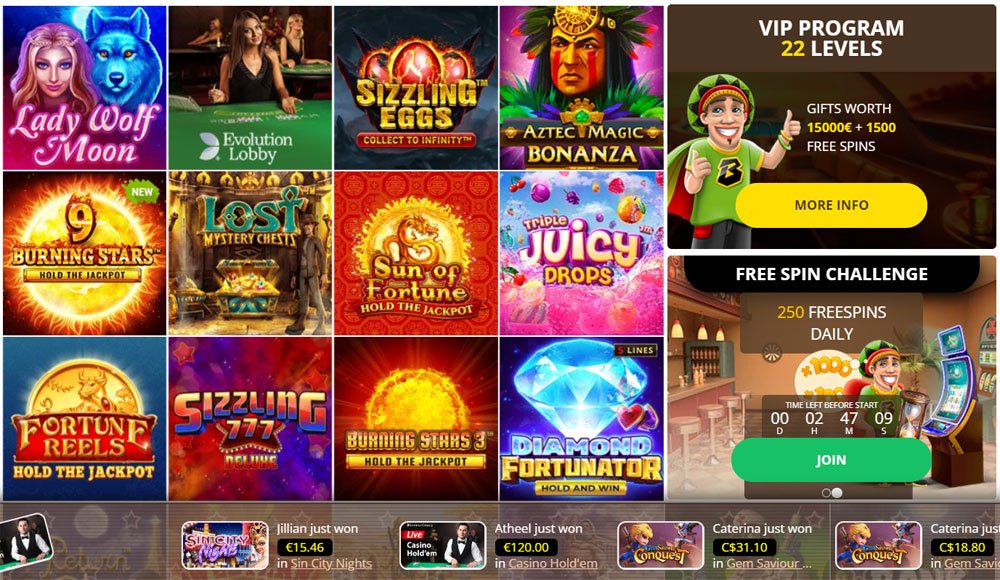Open the Diamond Fortunator Hold and Win tile
The width and height of the screenshot is (1000, 580).
pos(582,419)
